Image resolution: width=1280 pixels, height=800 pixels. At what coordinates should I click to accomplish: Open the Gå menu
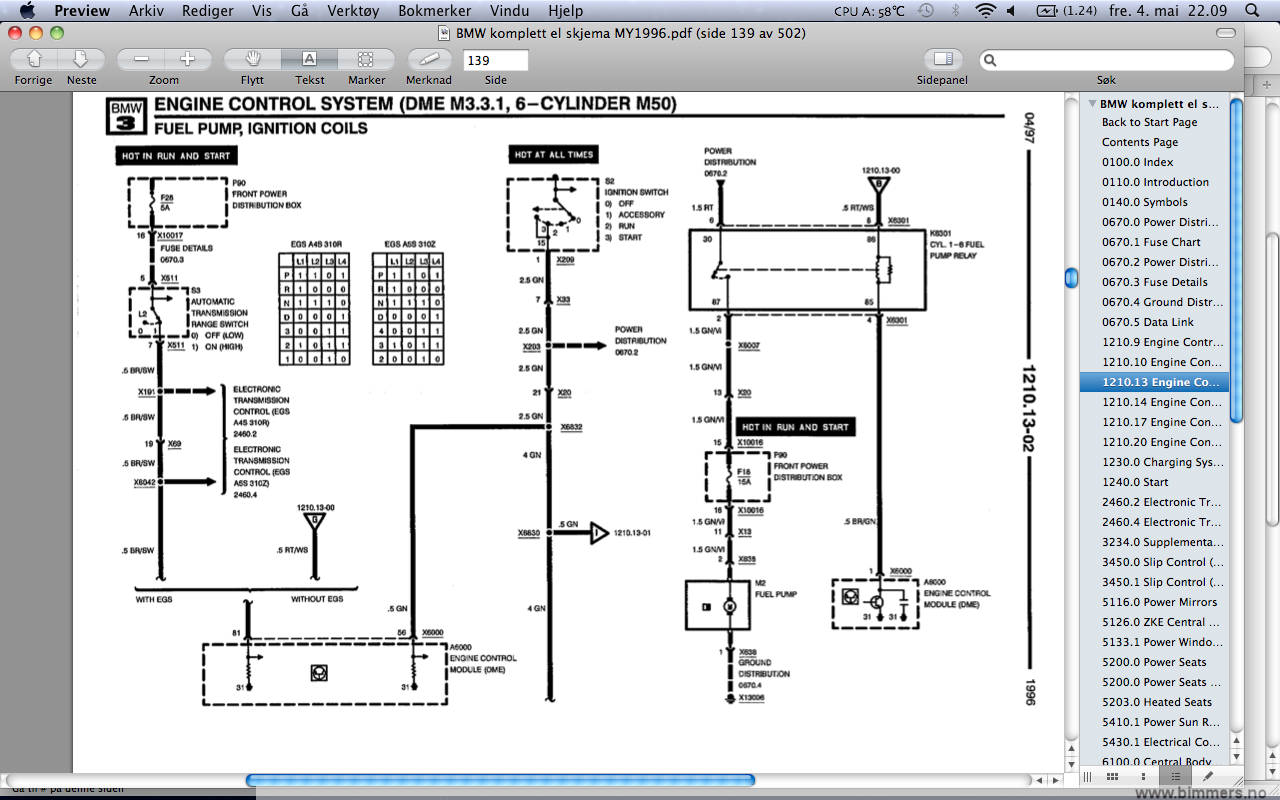[x=299, y=11]
